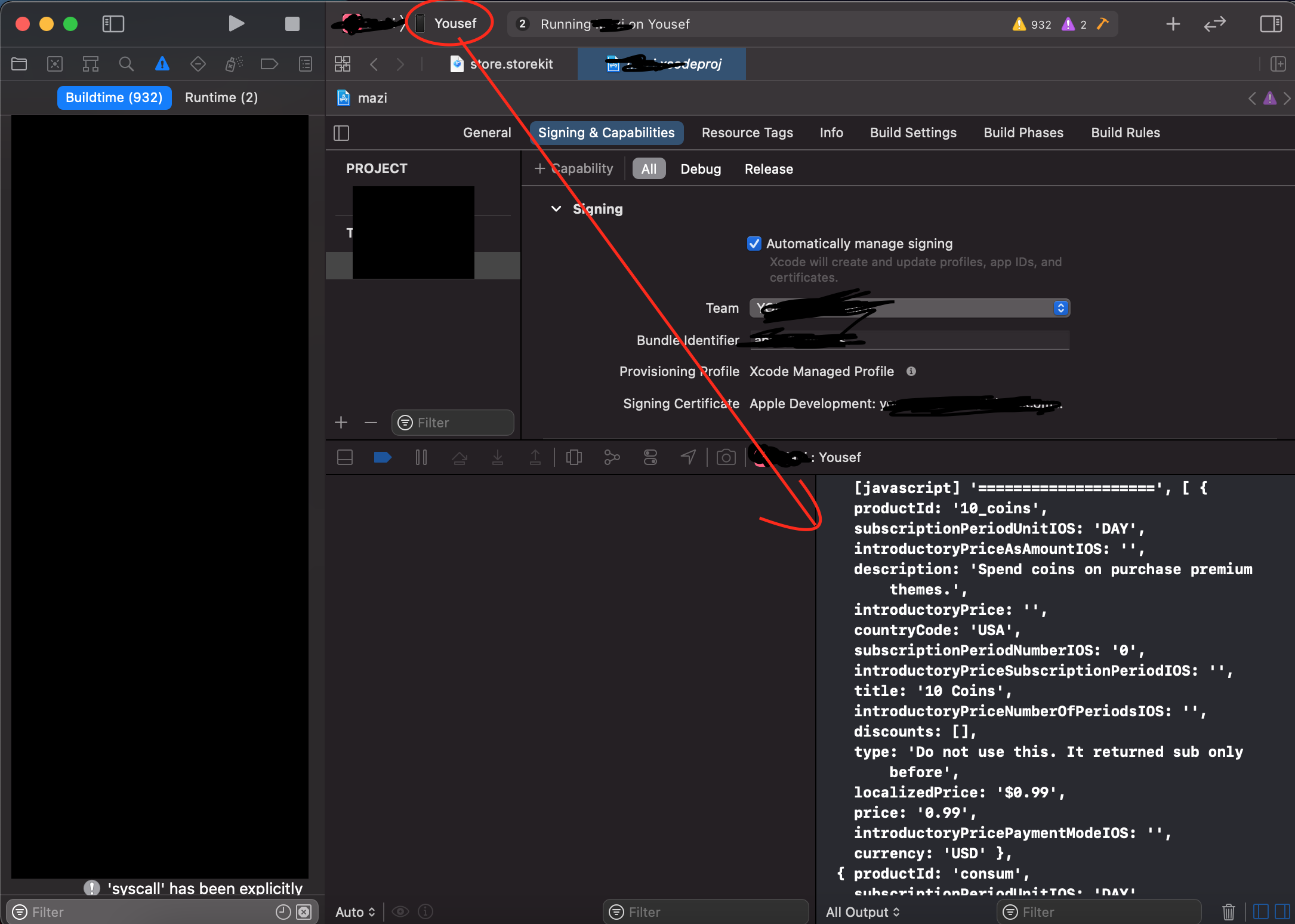Pause program execution in debug bar
The height and width of the screenshot is (924, 1295).
tap(421, 457)
